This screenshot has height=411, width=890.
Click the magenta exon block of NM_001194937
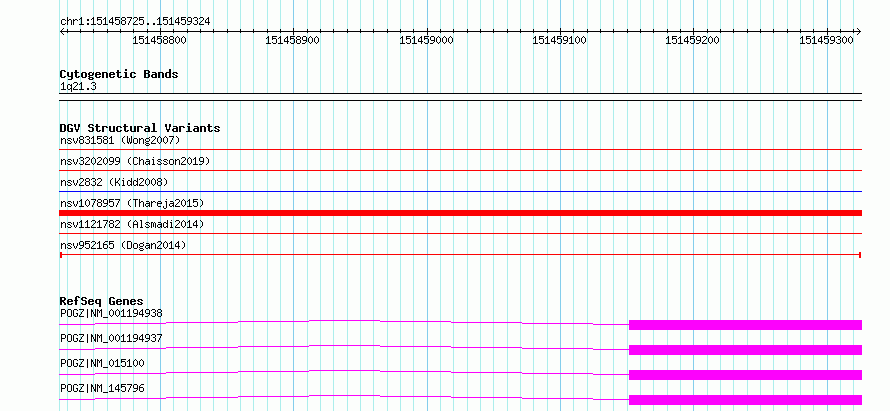coord(745,350)
